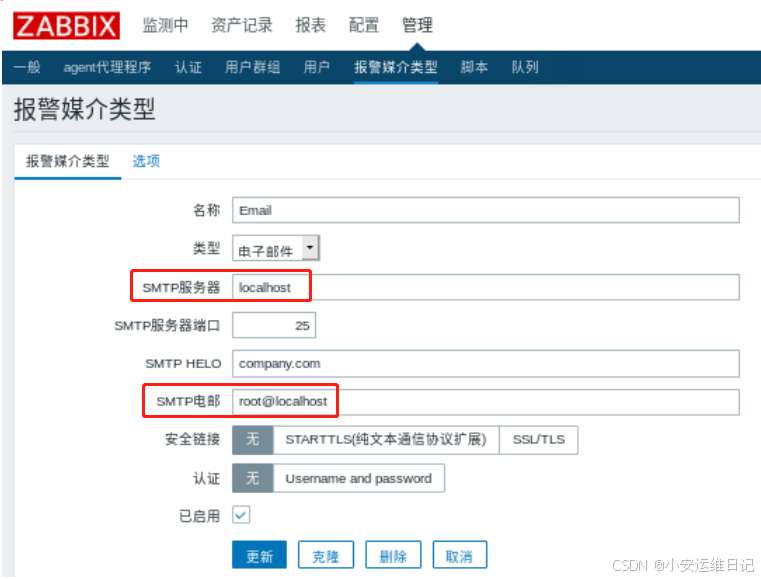The image size is (761, 579).
Task: Click the 类型 label
Action: [207, 248]
